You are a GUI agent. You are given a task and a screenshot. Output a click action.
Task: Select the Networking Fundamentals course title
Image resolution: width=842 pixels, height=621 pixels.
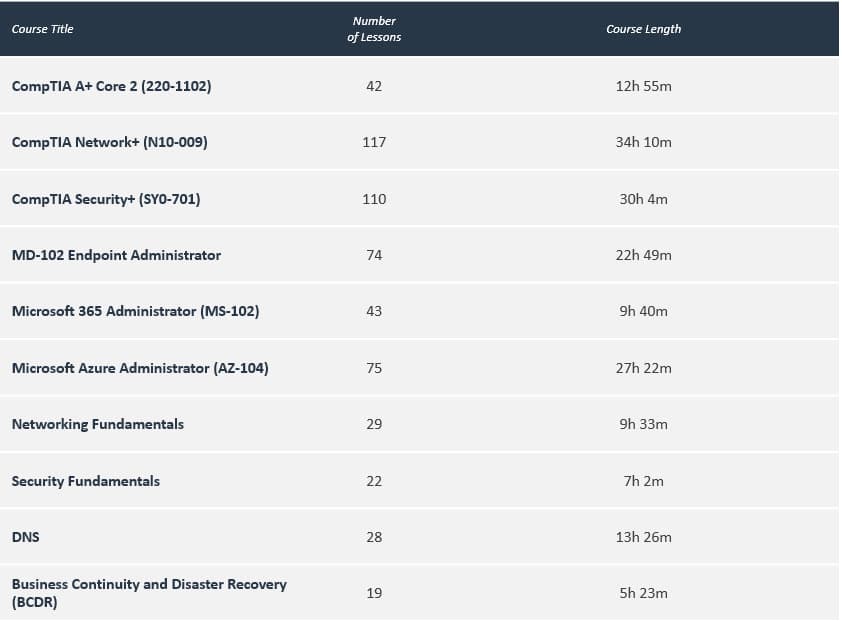pyautogui.click(x=98, y=424)
